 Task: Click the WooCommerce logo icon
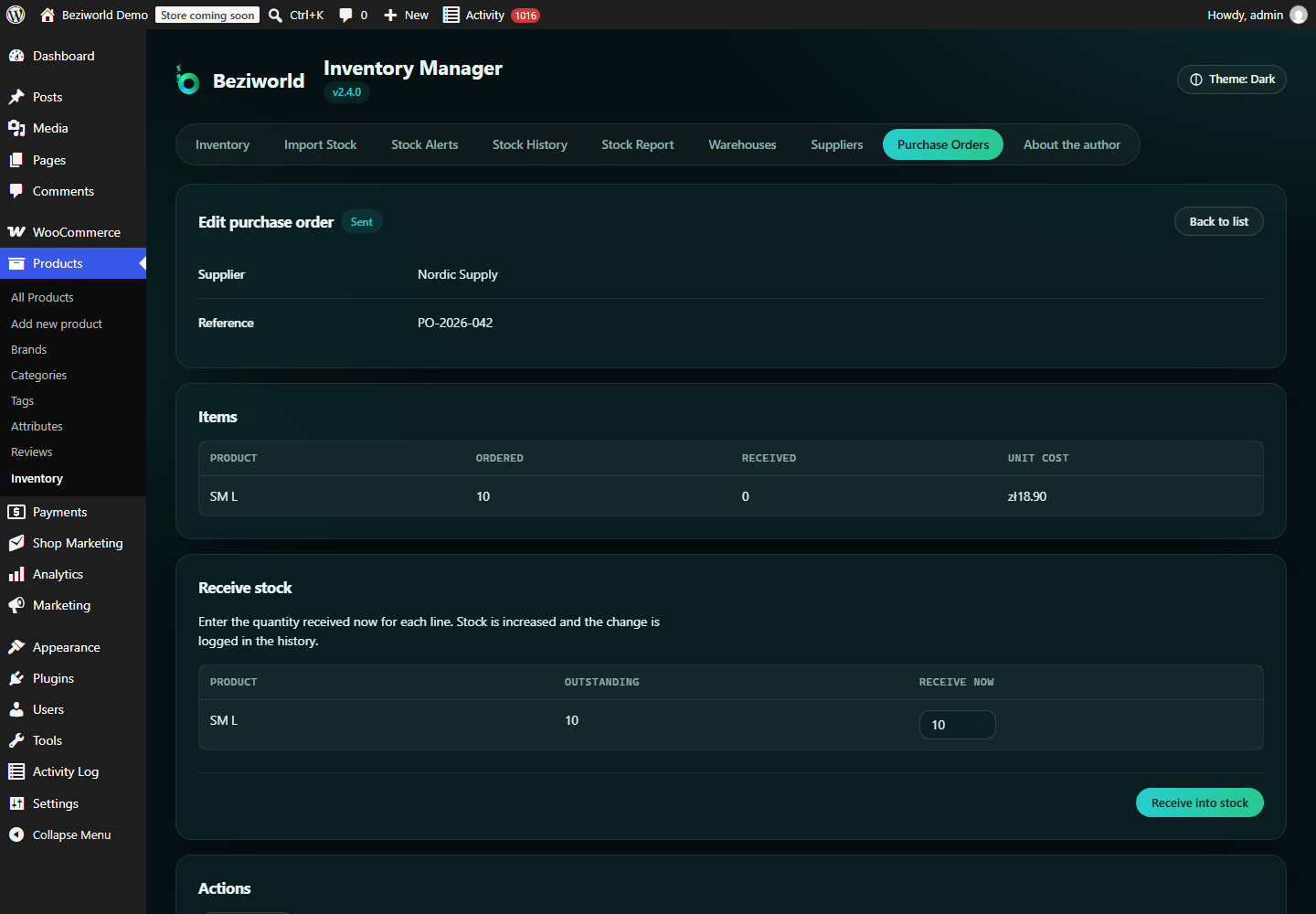[x=16, y=232]
